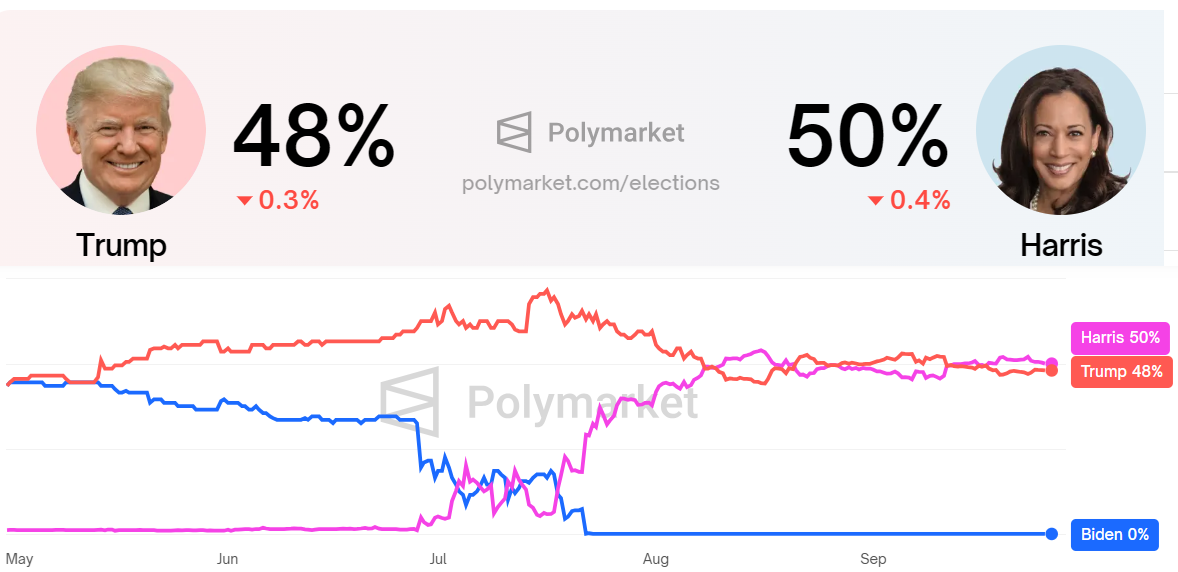The height and width of the screenshot is (572, 1178).
Task: Select the Biden 0% chart label
Action: pyautogui.click(x=1114, y=534)
